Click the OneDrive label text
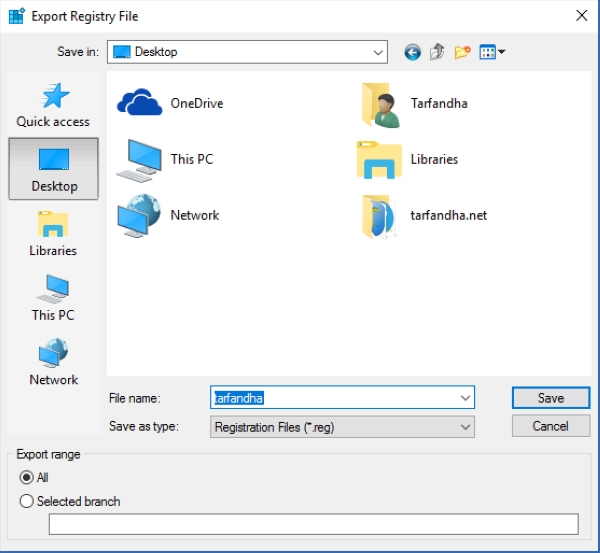This screenshot has width=600, height=553. click(197, 103)
